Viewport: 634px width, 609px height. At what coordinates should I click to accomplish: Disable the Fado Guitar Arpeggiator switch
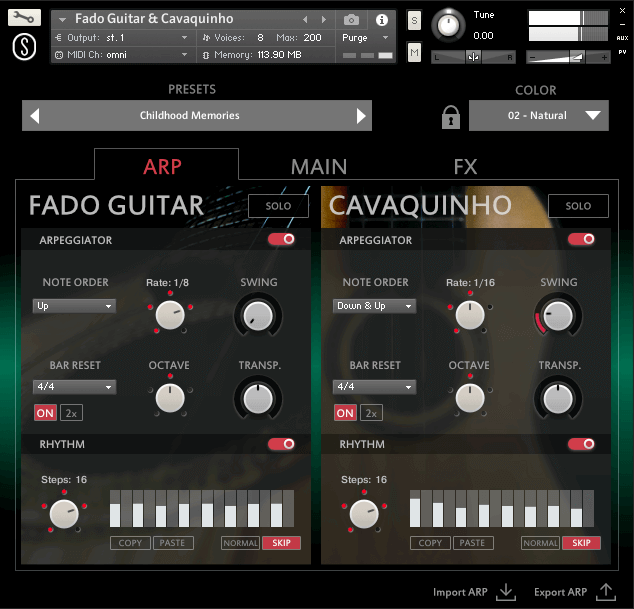point(281,239)
